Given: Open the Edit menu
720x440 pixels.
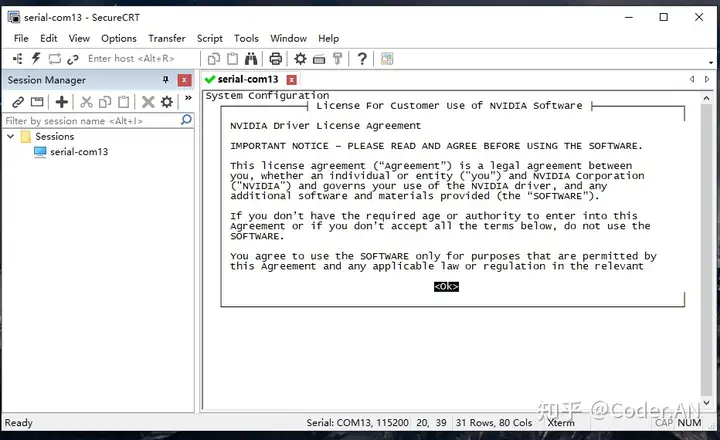Looking at the screenshot, I should pos(49,39).
